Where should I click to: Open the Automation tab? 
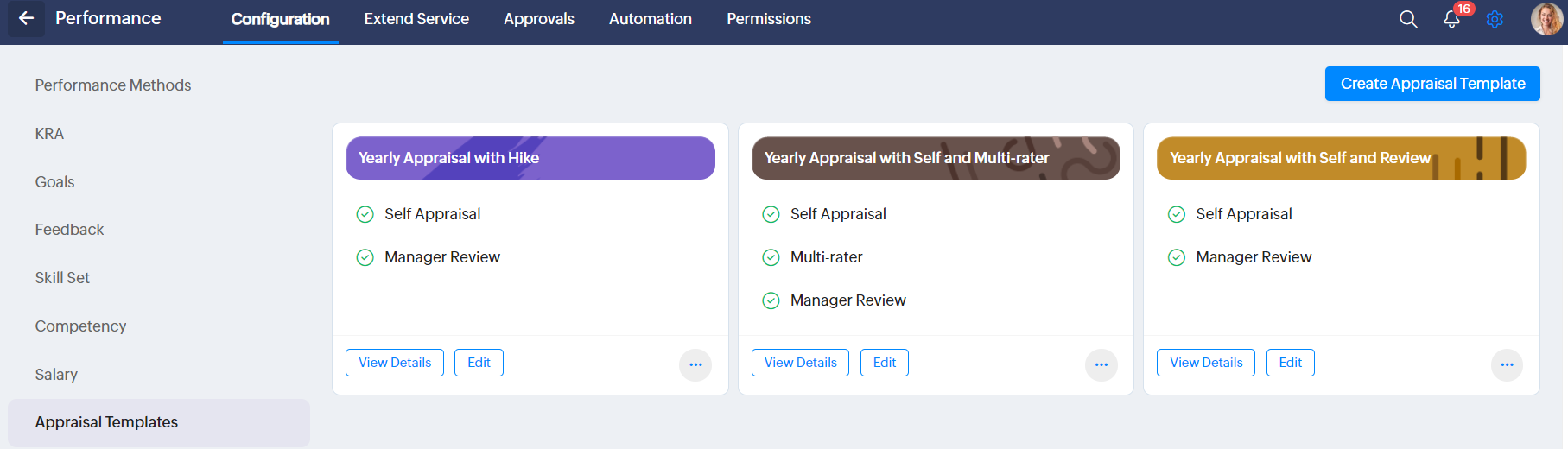click(x=651, y=19)
